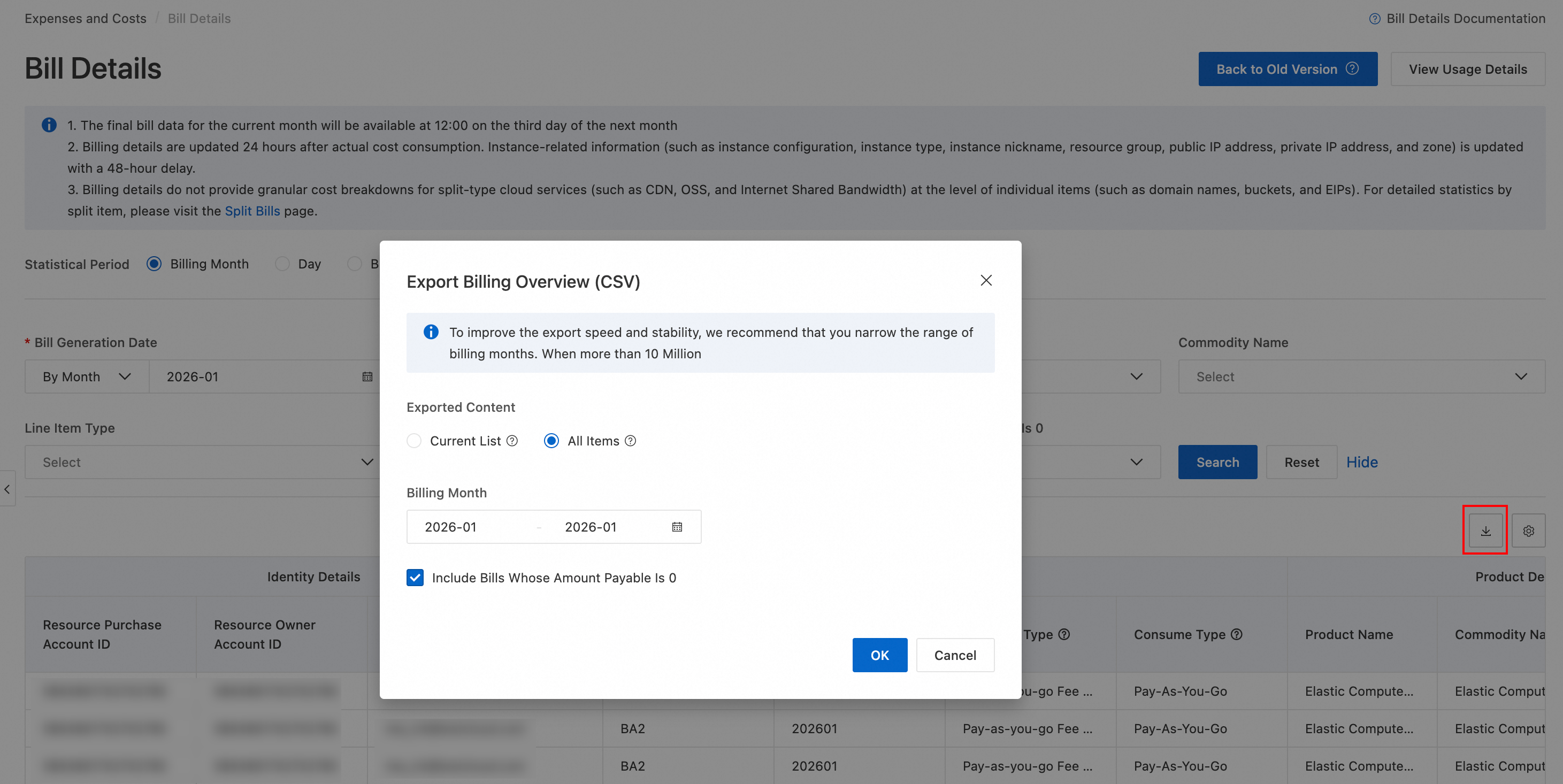This screenshot has width=1563, height=784.
Task: Open Billing Month calendar icon in dialog
Action: [x=677, y=527]
